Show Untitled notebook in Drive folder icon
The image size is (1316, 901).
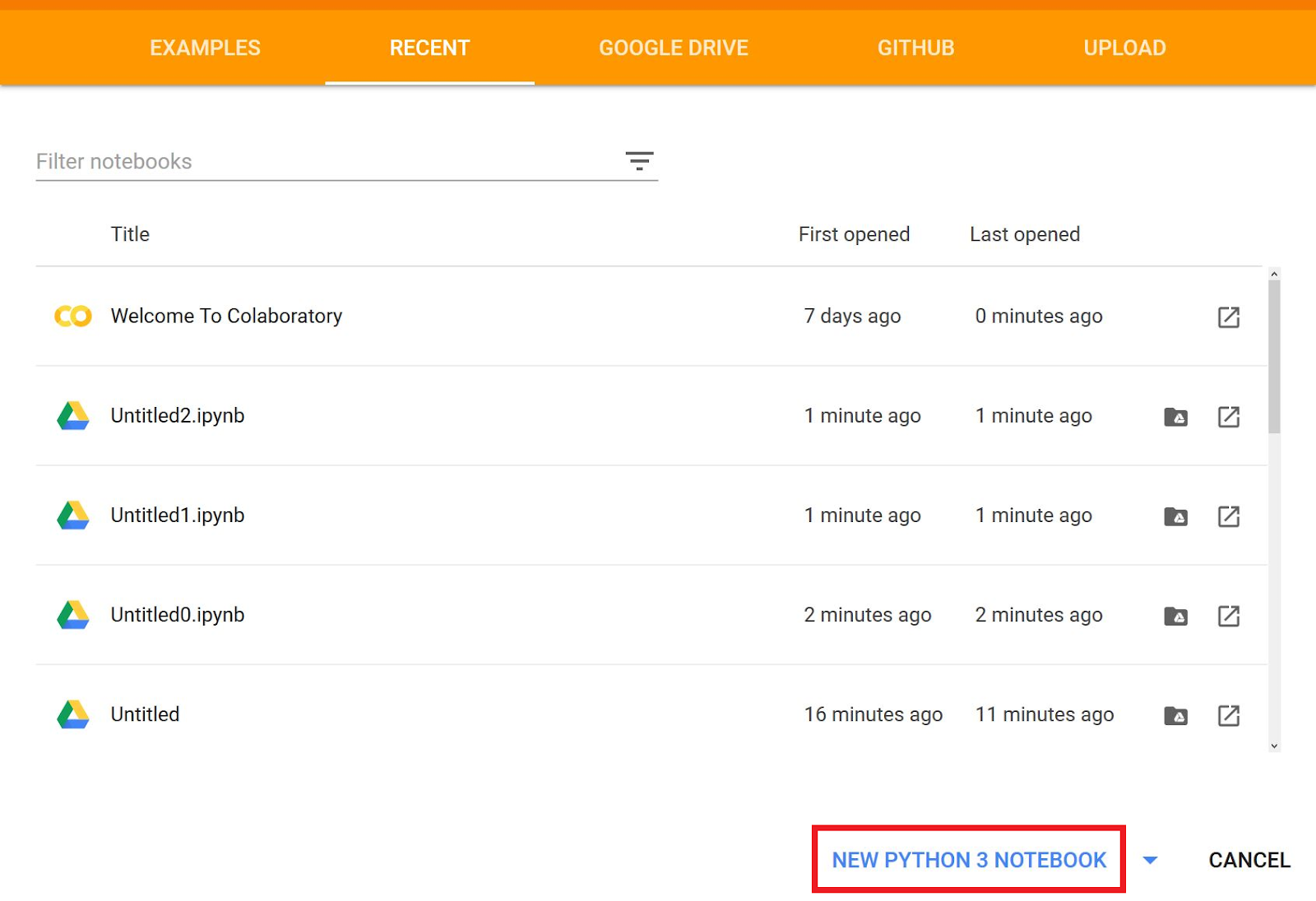[1176, 715]
